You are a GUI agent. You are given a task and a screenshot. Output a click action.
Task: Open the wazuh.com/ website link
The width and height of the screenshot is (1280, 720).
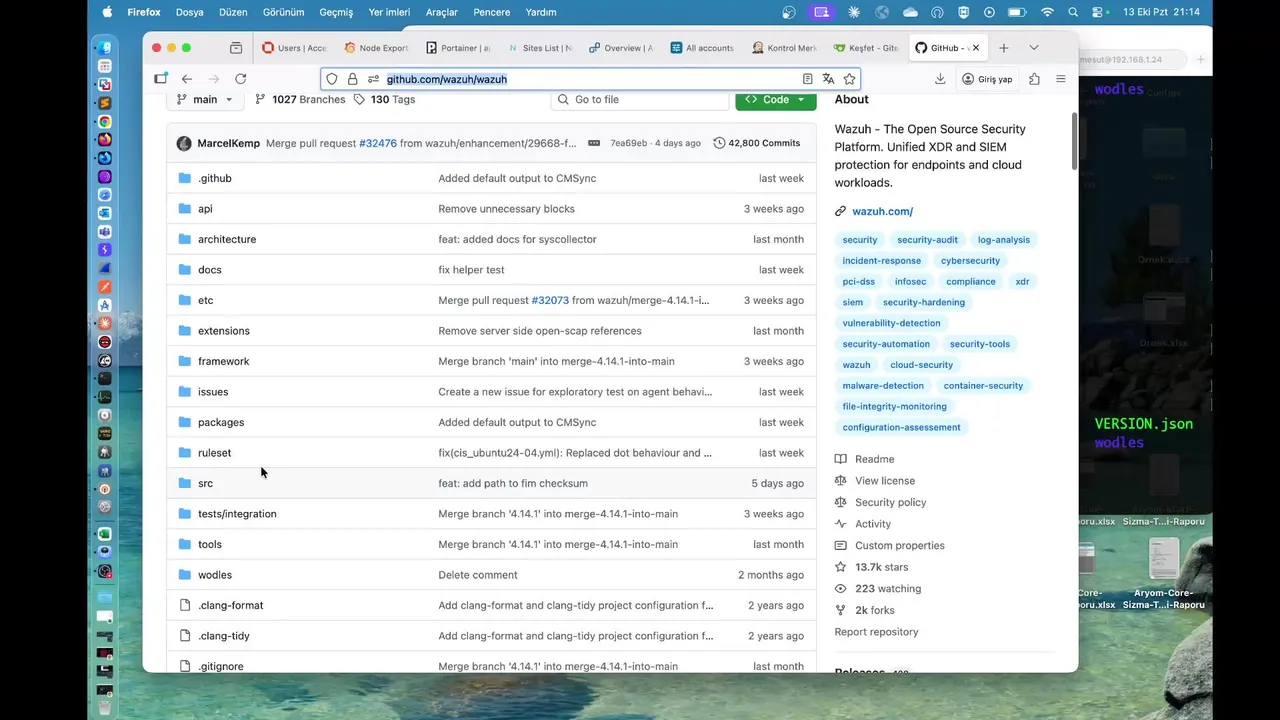(882, 211)
